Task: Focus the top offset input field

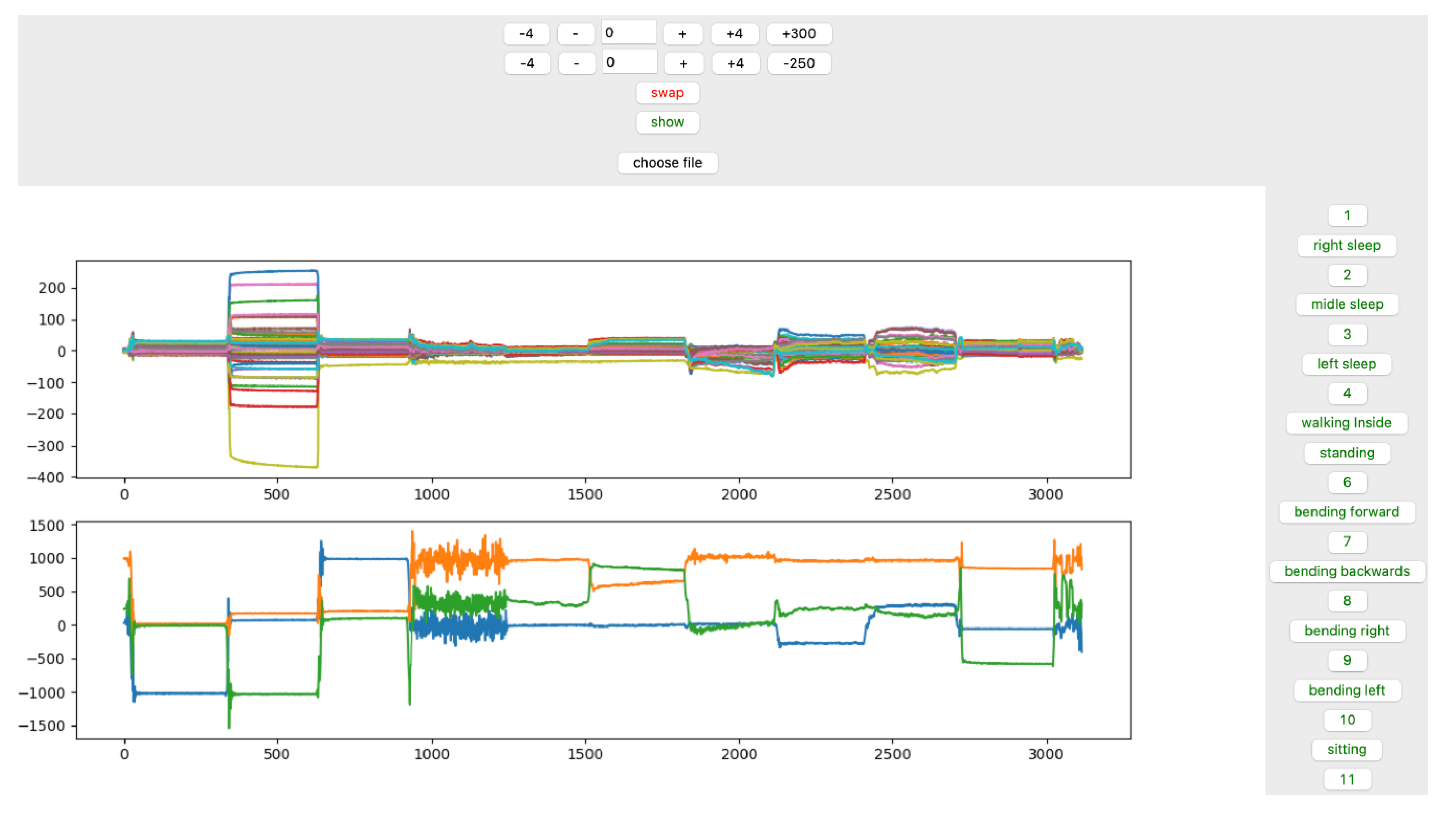Action: tap(628, 33)
